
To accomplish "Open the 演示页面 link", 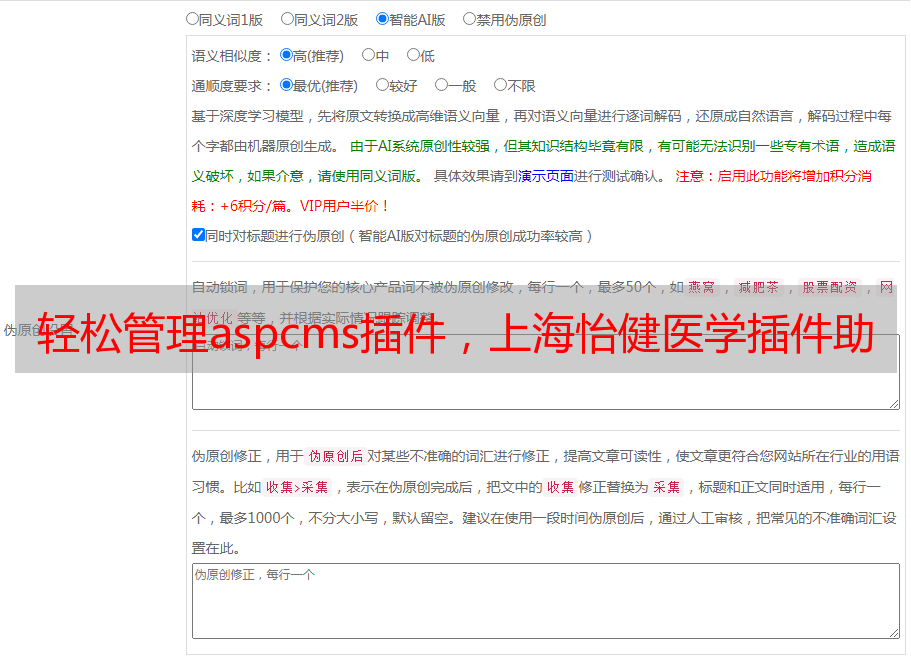I will click(546, 176).
